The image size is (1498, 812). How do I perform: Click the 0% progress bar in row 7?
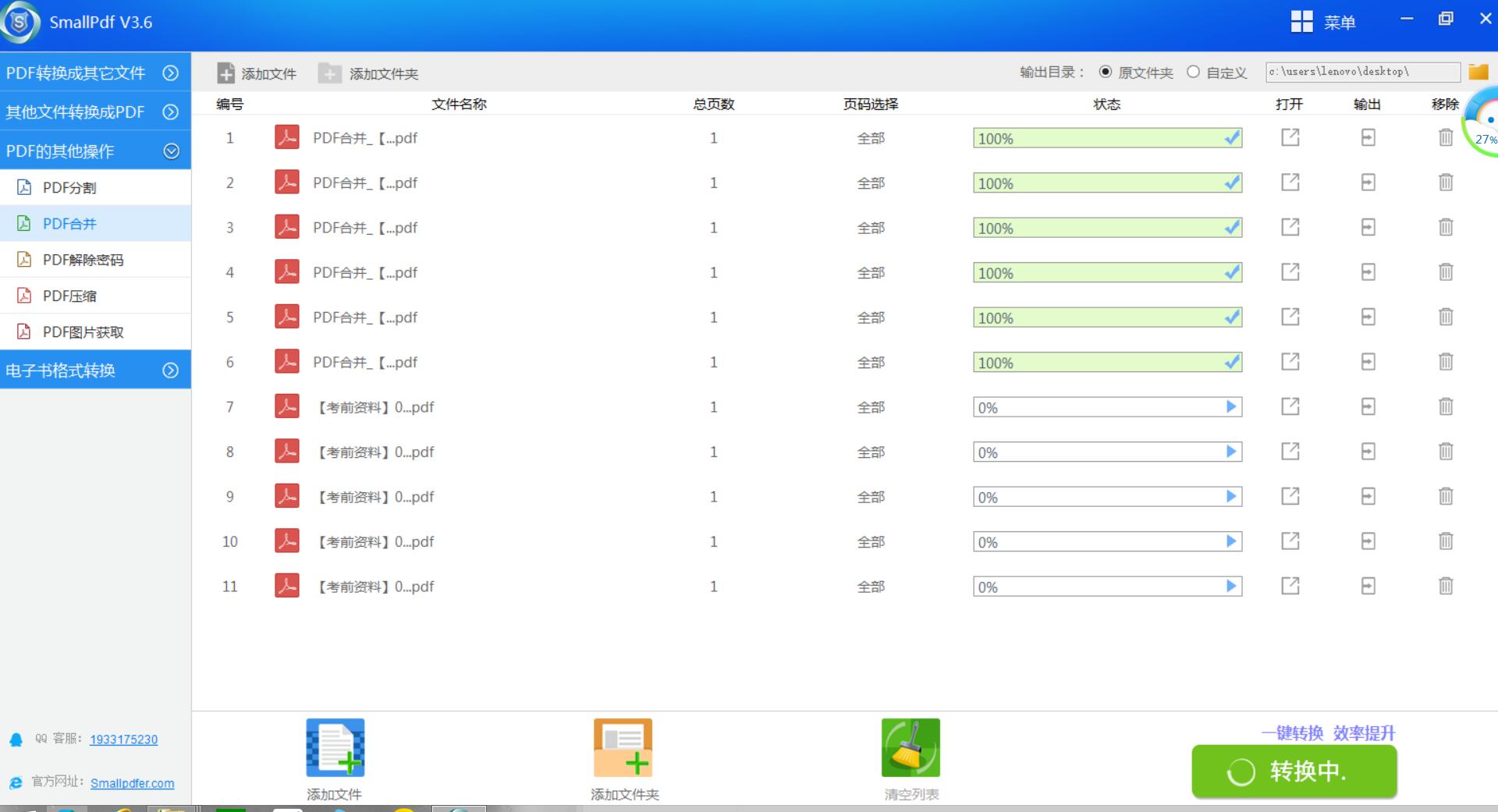point(1107,407)
